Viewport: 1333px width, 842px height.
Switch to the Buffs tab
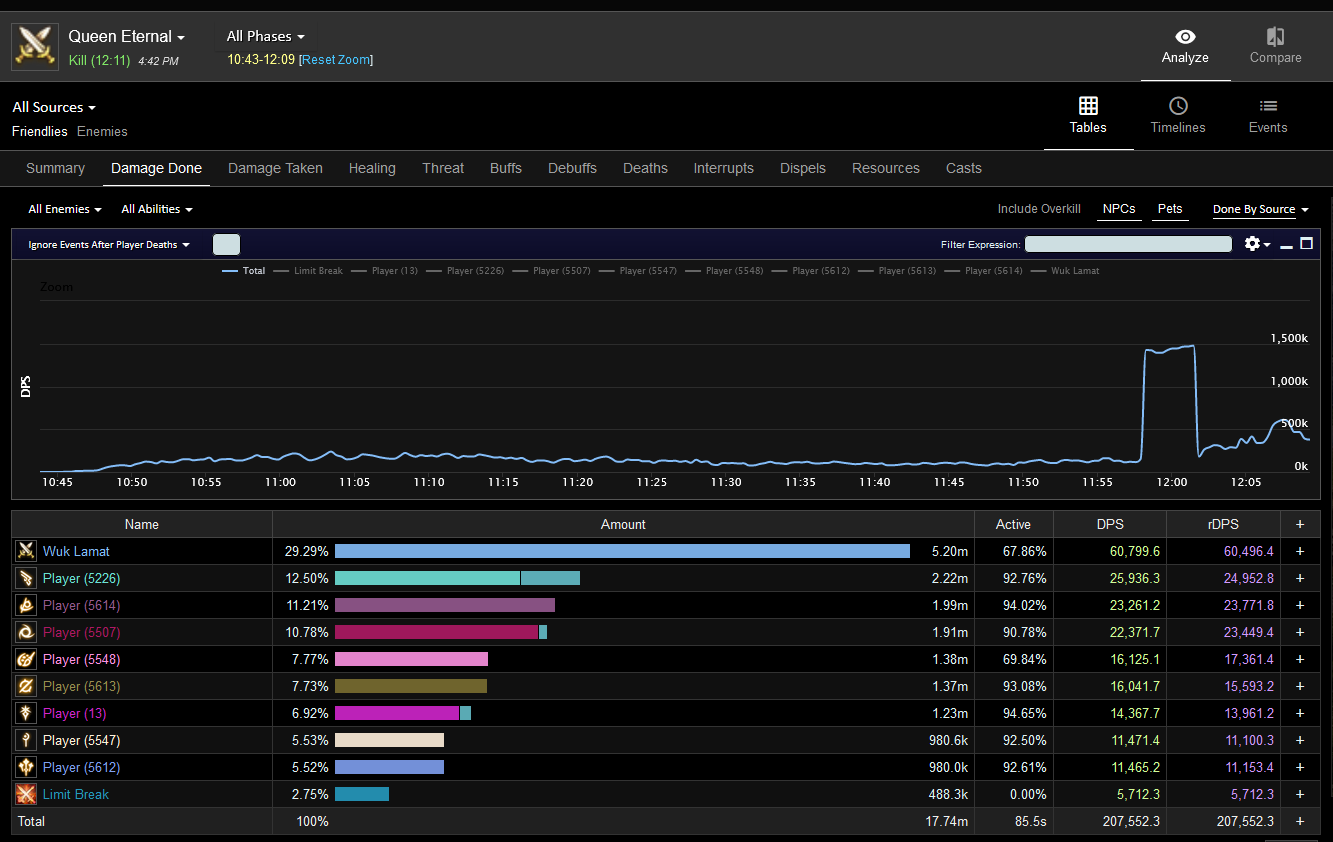(506, 168)
